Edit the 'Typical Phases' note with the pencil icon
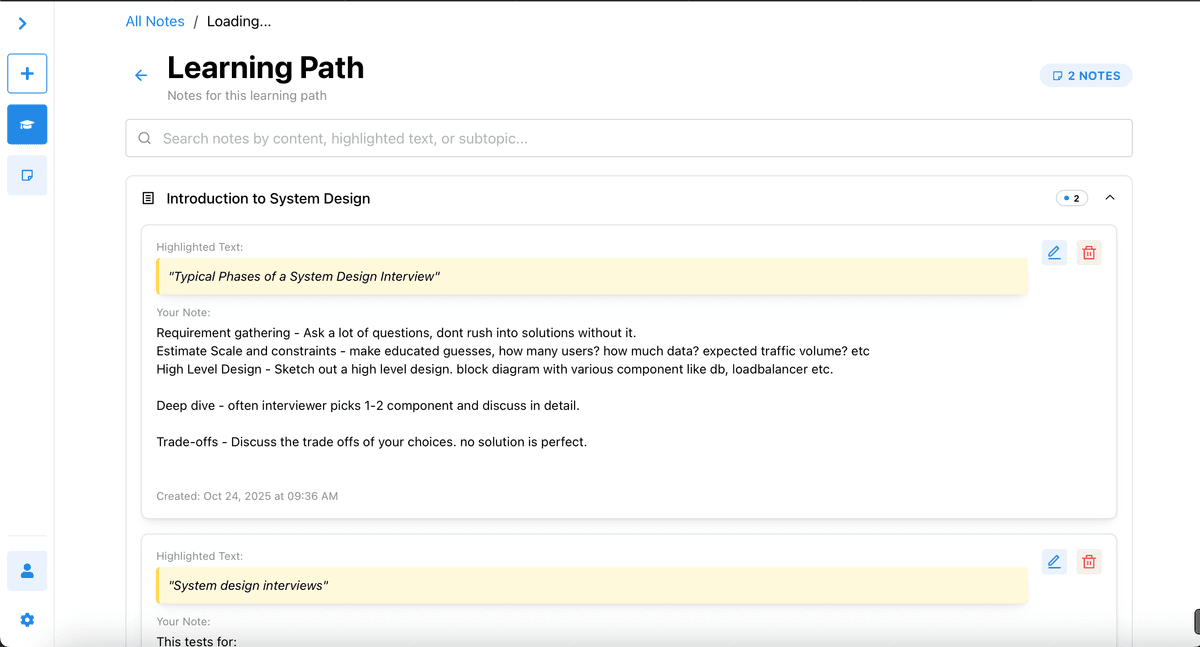 coord(1053,252)
